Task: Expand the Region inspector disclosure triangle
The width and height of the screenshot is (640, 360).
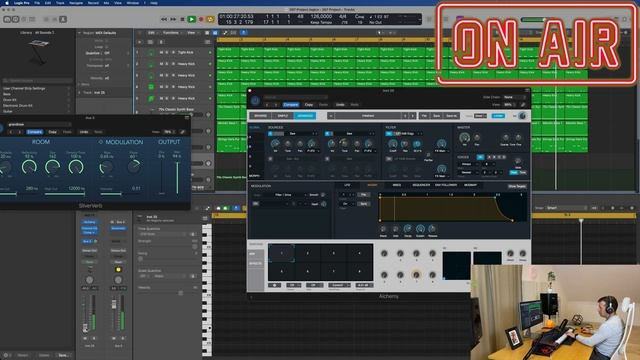Action: [80, 33]
